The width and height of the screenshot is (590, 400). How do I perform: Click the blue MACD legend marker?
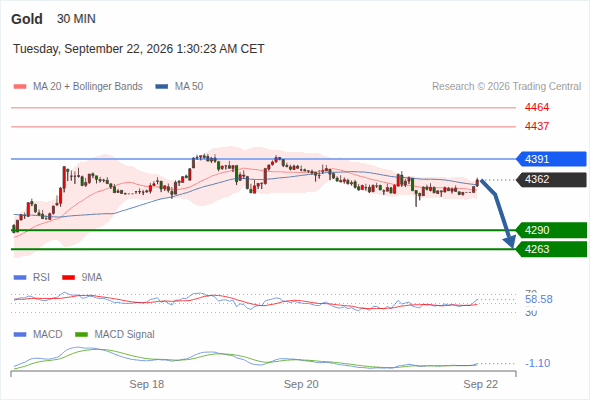[20, 335]
